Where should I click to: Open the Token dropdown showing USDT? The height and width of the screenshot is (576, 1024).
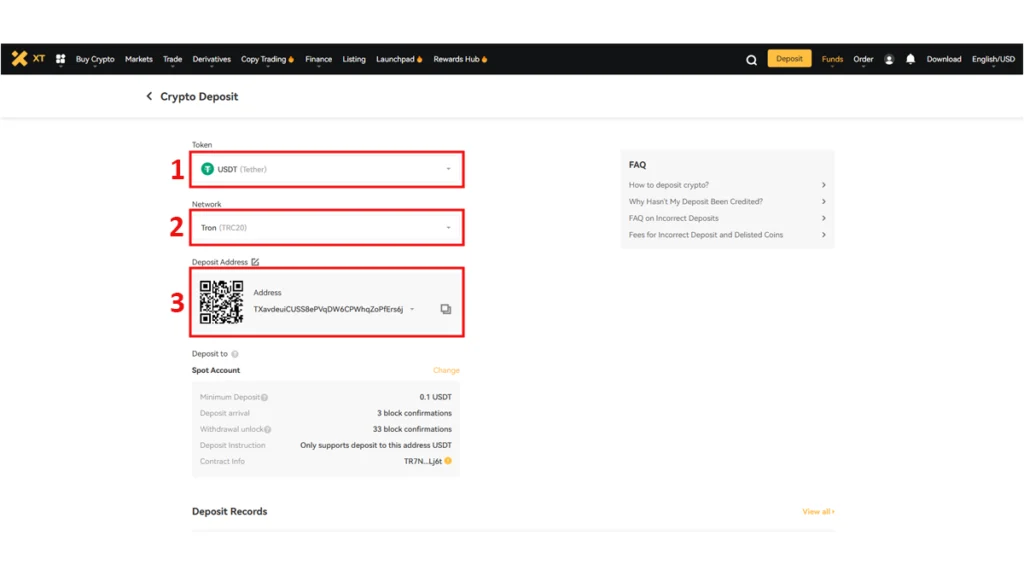327,169
